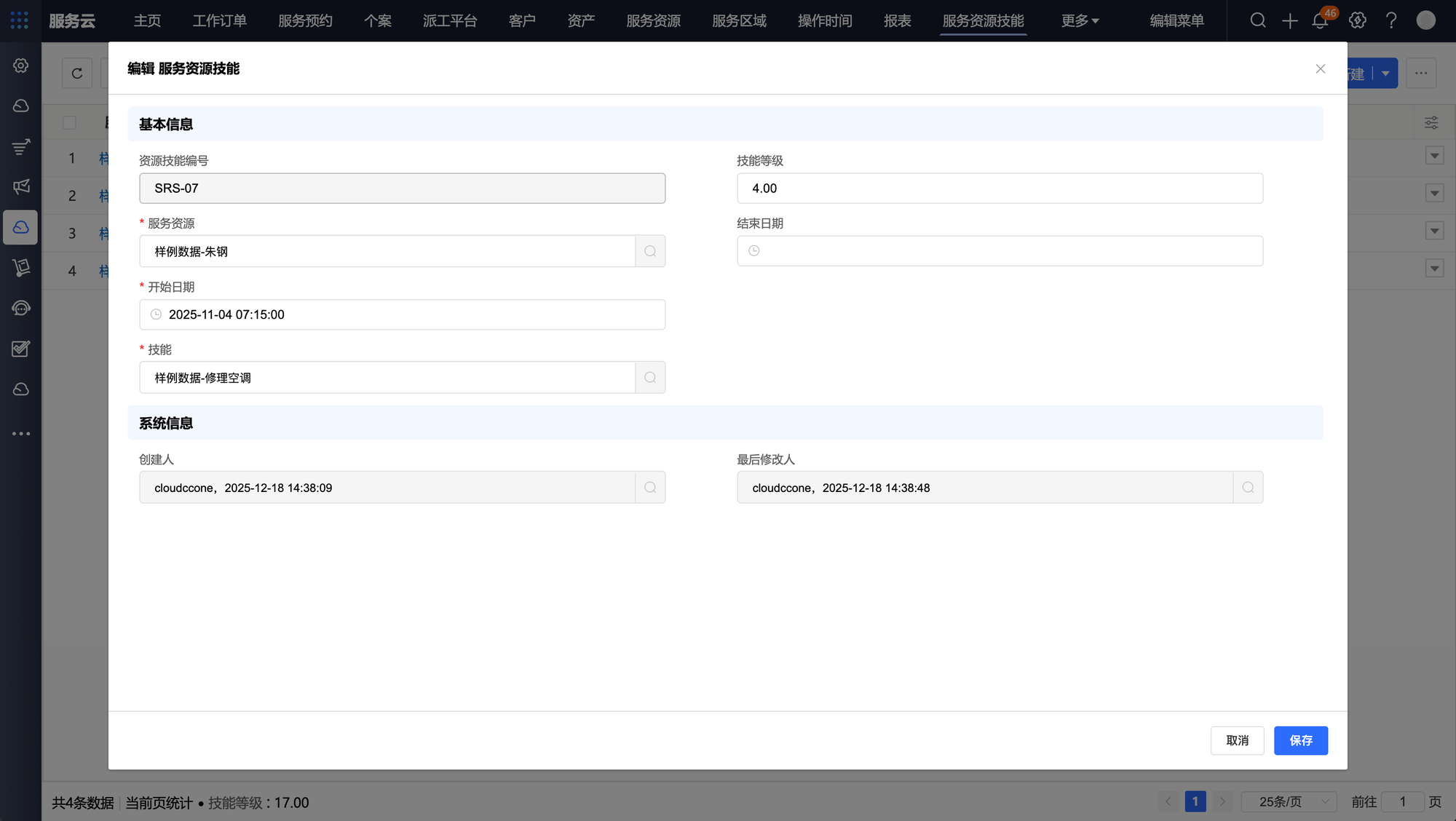1456x821 pixels.
Task: Click the plus quick-create icon
Action: pos(1289,20)
